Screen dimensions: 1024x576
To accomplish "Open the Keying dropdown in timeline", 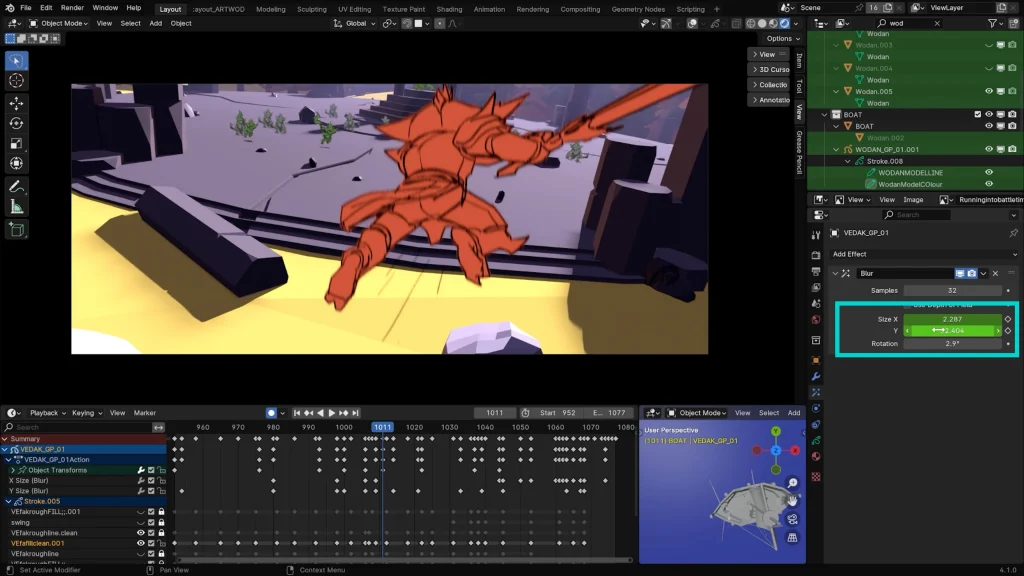I will tap(87, 413).
